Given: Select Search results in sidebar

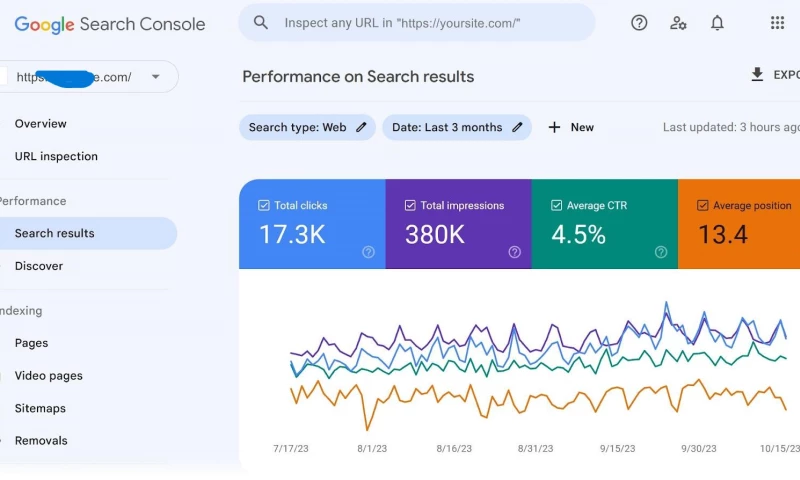Looking at the screenshot, I should click(x=88, y=233).
